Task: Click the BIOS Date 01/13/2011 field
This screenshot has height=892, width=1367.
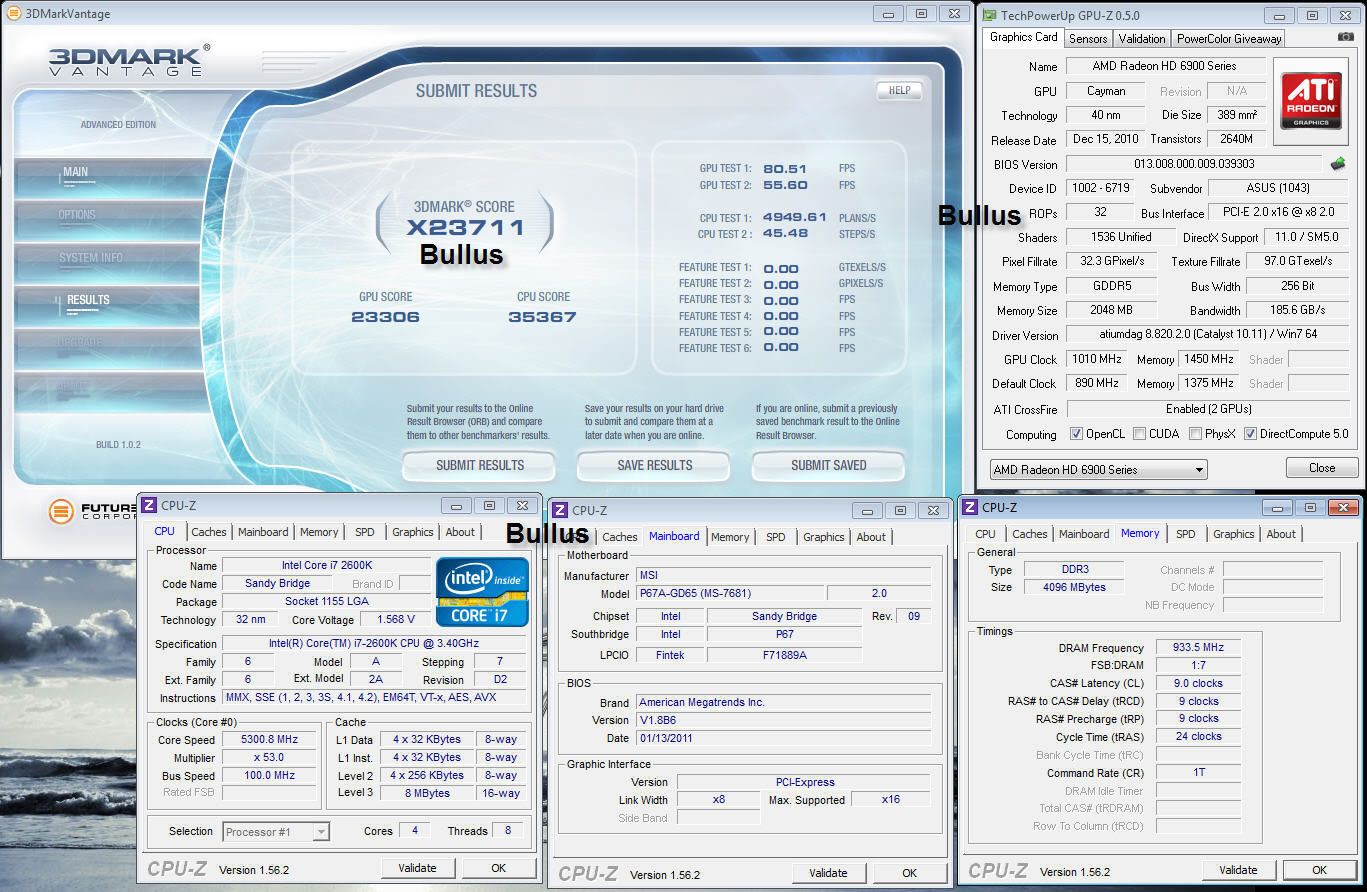Action: [784, 739]
